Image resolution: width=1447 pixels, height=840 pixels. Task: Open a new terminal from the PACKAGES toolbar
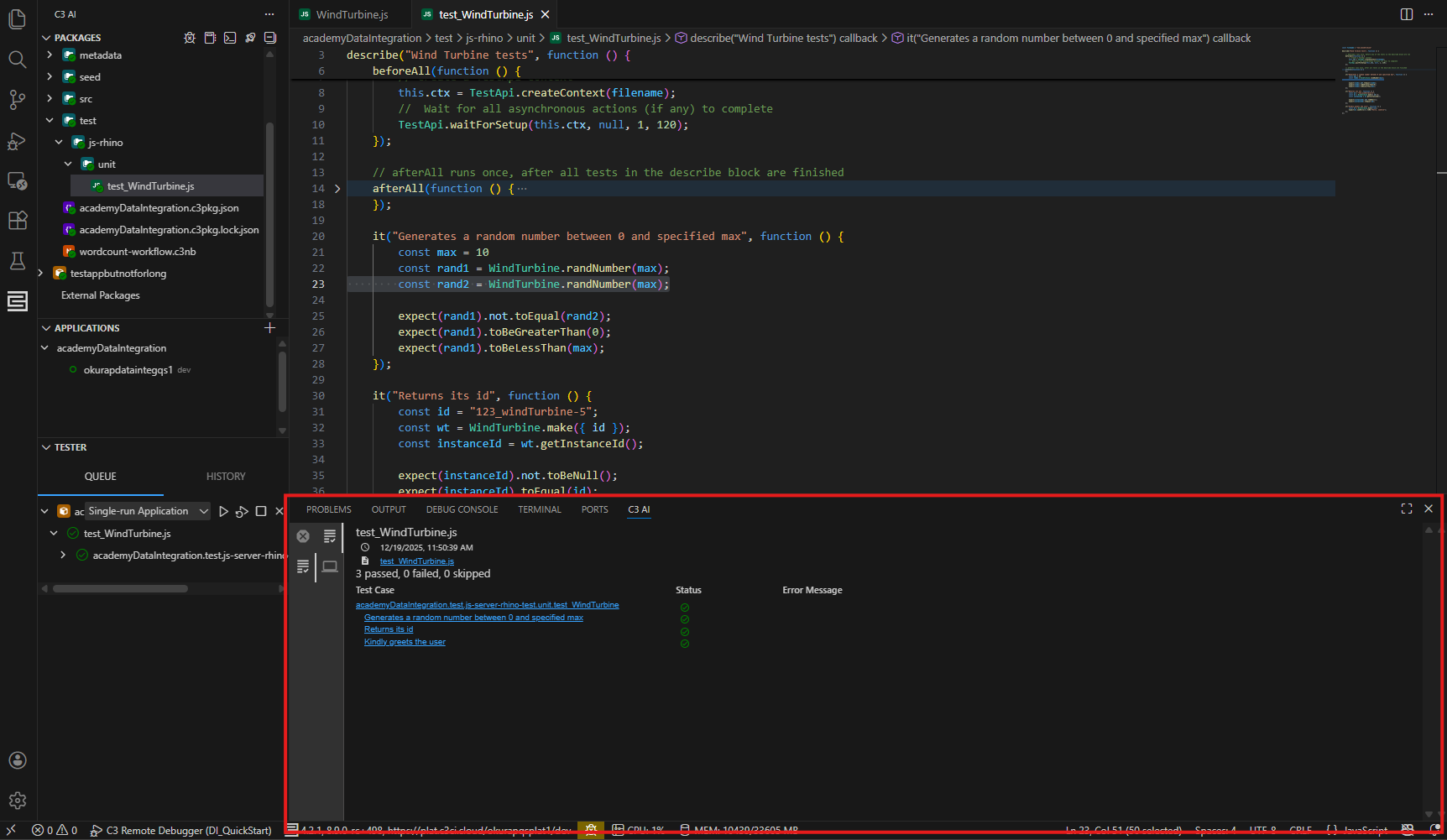click(230, 38)
